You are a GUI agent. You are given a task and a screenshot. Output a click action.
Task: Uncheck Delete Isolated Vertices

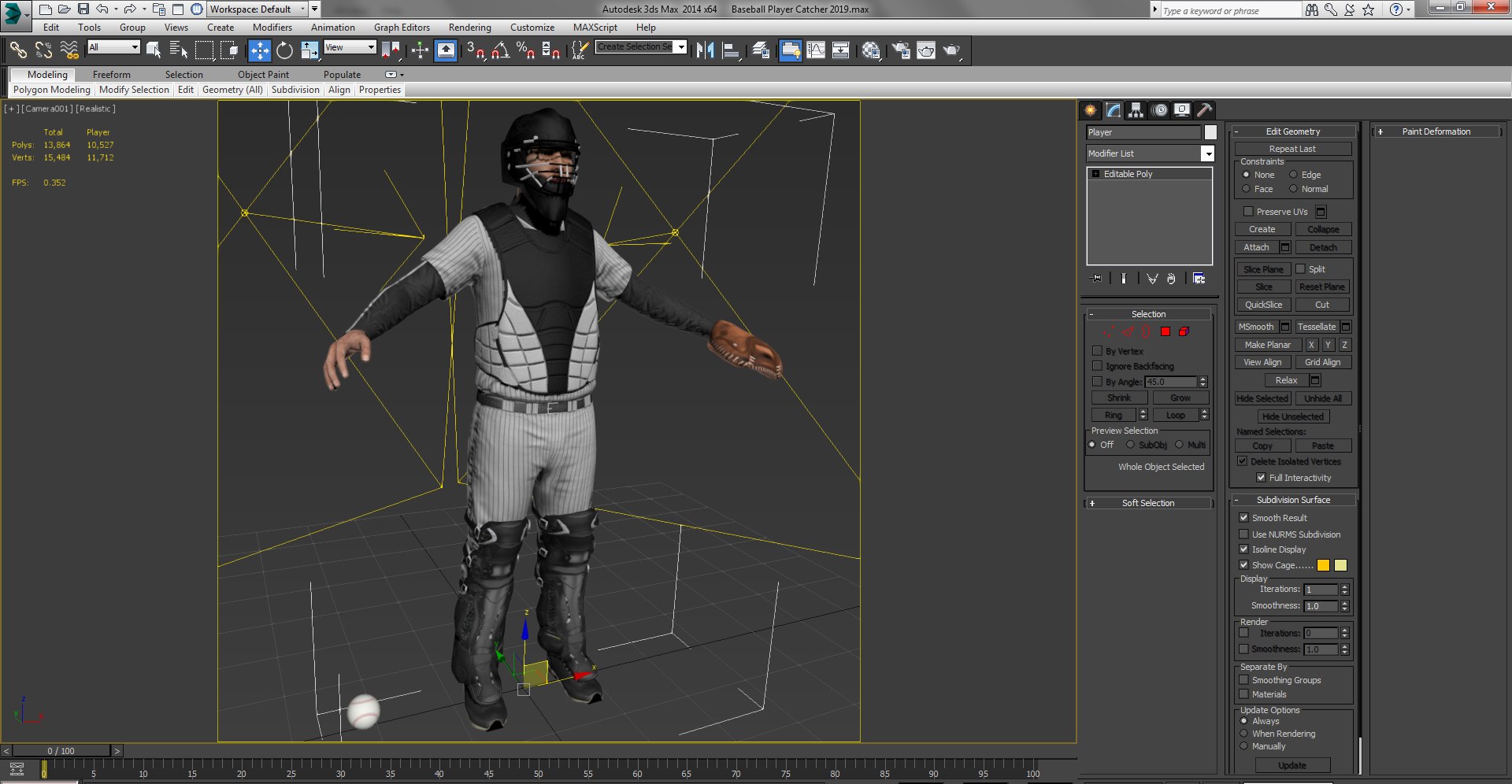1242,461
